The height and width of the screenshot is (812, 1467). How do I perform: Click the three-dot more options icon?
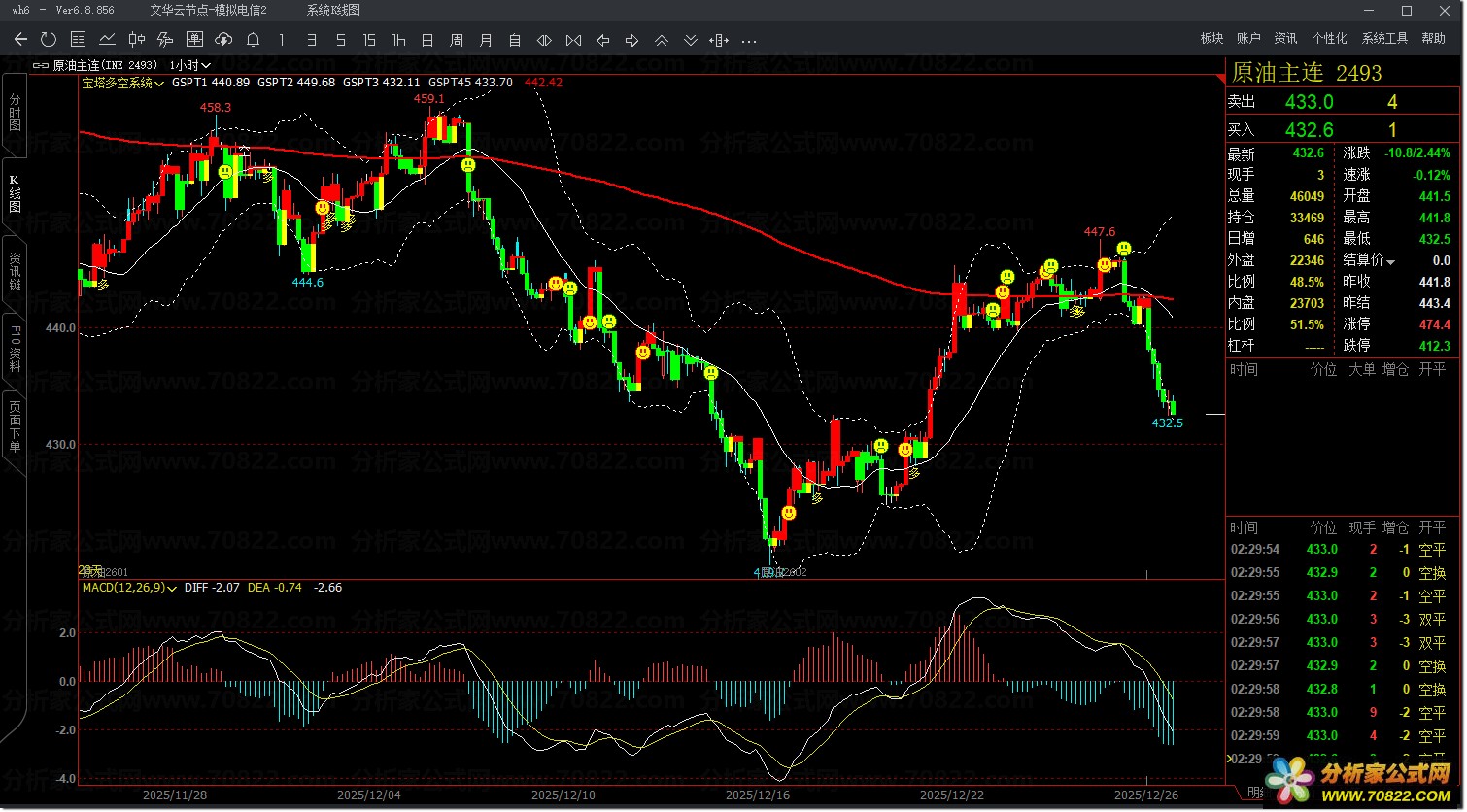coord(748,40)
